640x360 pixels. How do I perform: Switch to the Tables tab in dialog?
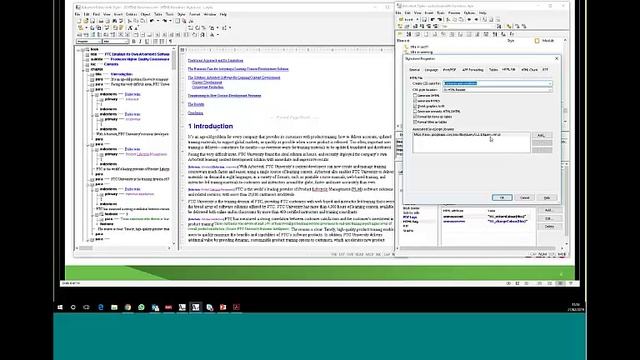click(x=493, y=70)
